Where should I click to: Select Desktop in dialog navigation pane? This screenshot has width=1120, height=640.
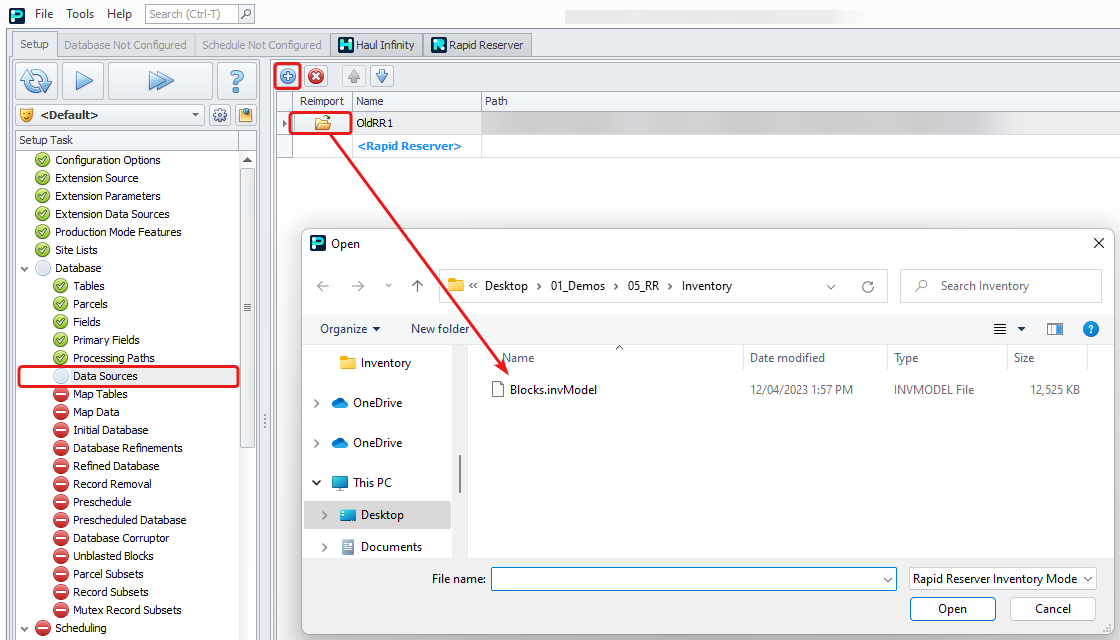click(381, 515)
